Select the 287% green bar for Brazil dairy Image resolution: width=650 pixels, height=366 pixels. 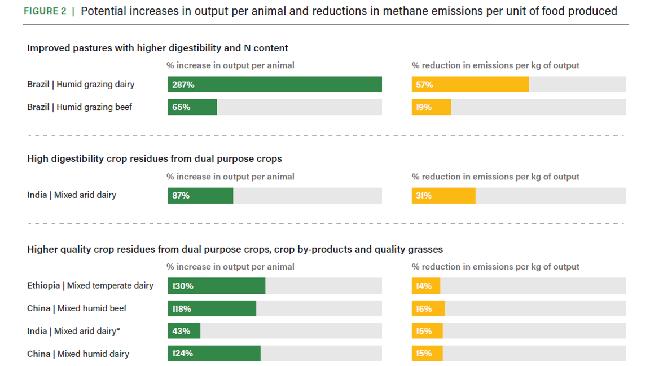coord(275,85)
